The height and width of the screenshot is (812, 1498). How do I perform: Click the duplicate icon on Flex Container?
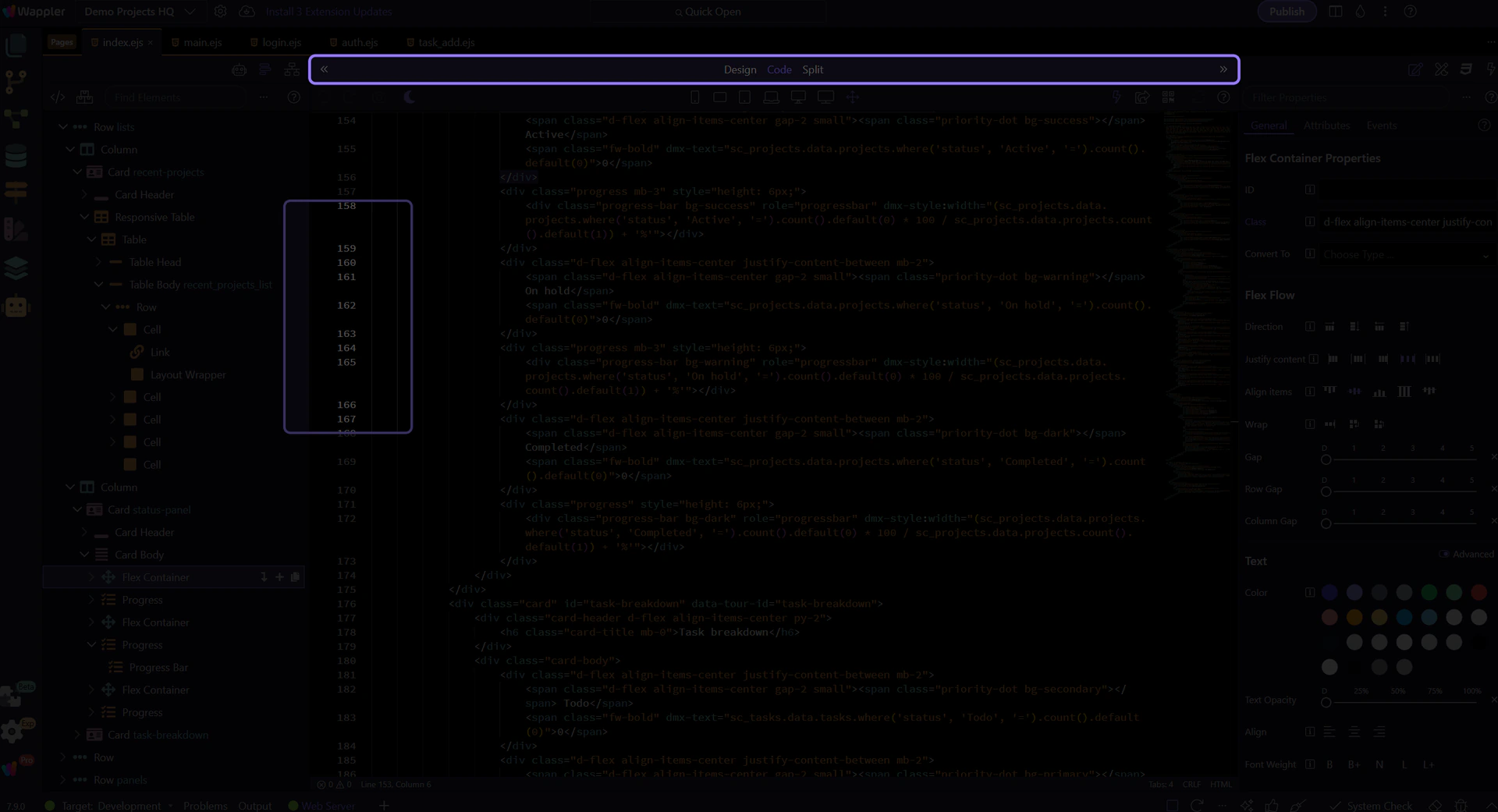(x=295, y=577)
